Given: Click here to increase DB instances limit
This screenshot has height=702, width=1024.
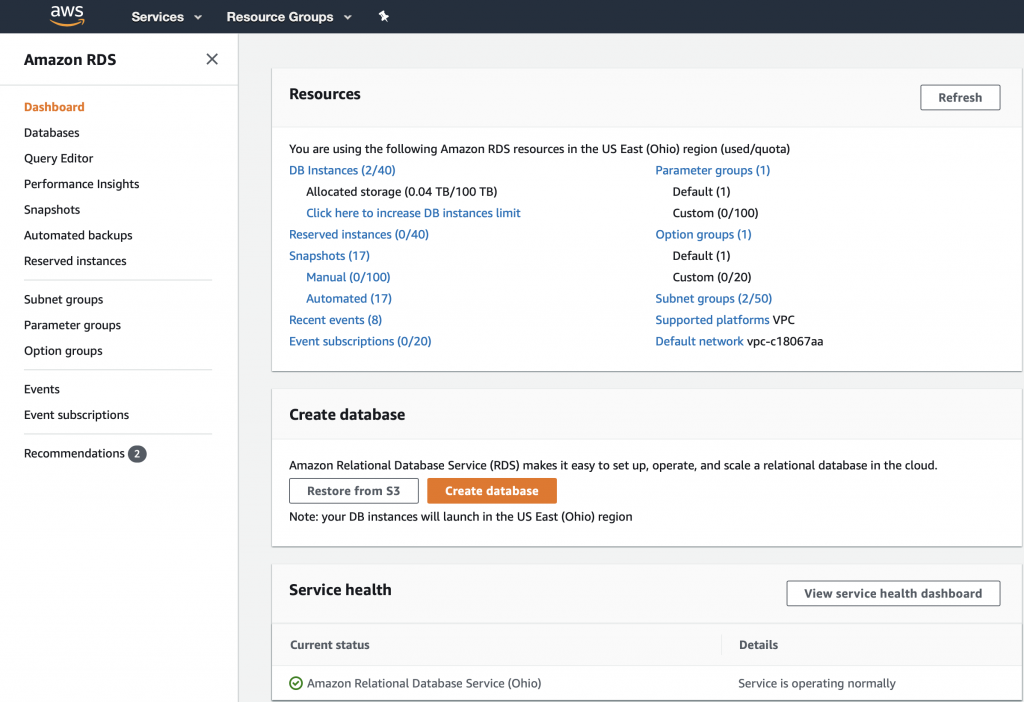Looking at the screenshot, I should 413,213.
